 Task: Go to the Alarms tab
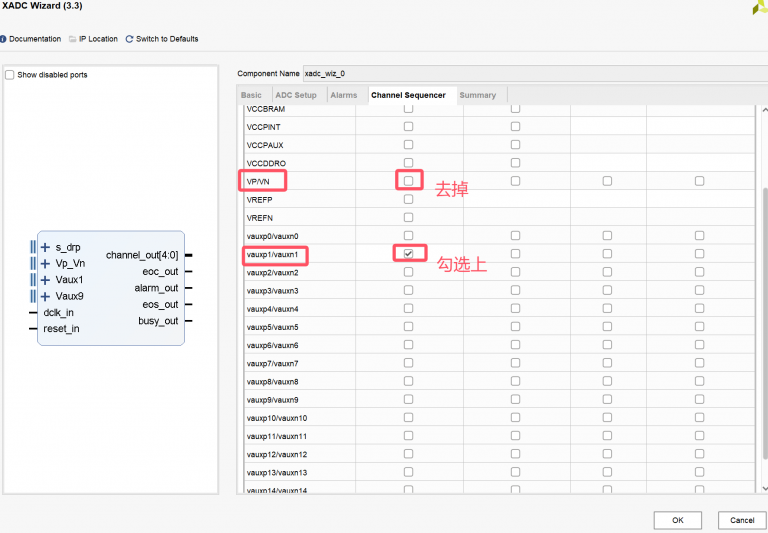[x=343, y=95]
